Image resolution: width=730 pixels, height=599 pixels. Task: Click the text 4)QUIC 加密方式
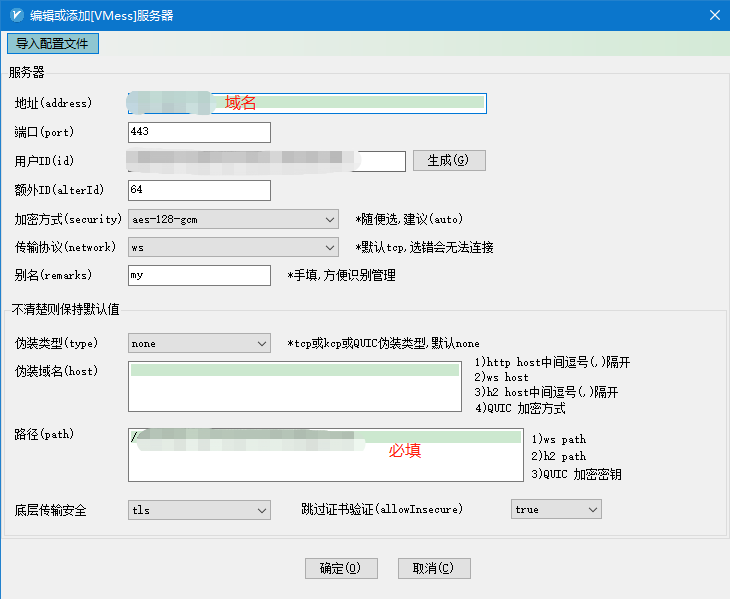coord(520,408)
